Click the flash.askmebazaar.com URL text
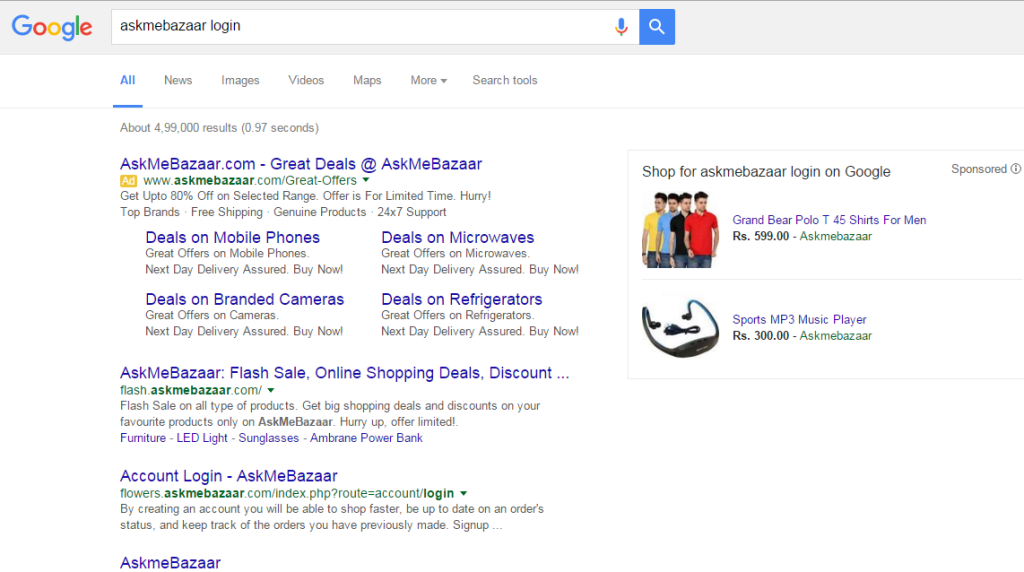The height and width of the screenshot is (572, 1024). pyautogui.click(x=191, y=390)
